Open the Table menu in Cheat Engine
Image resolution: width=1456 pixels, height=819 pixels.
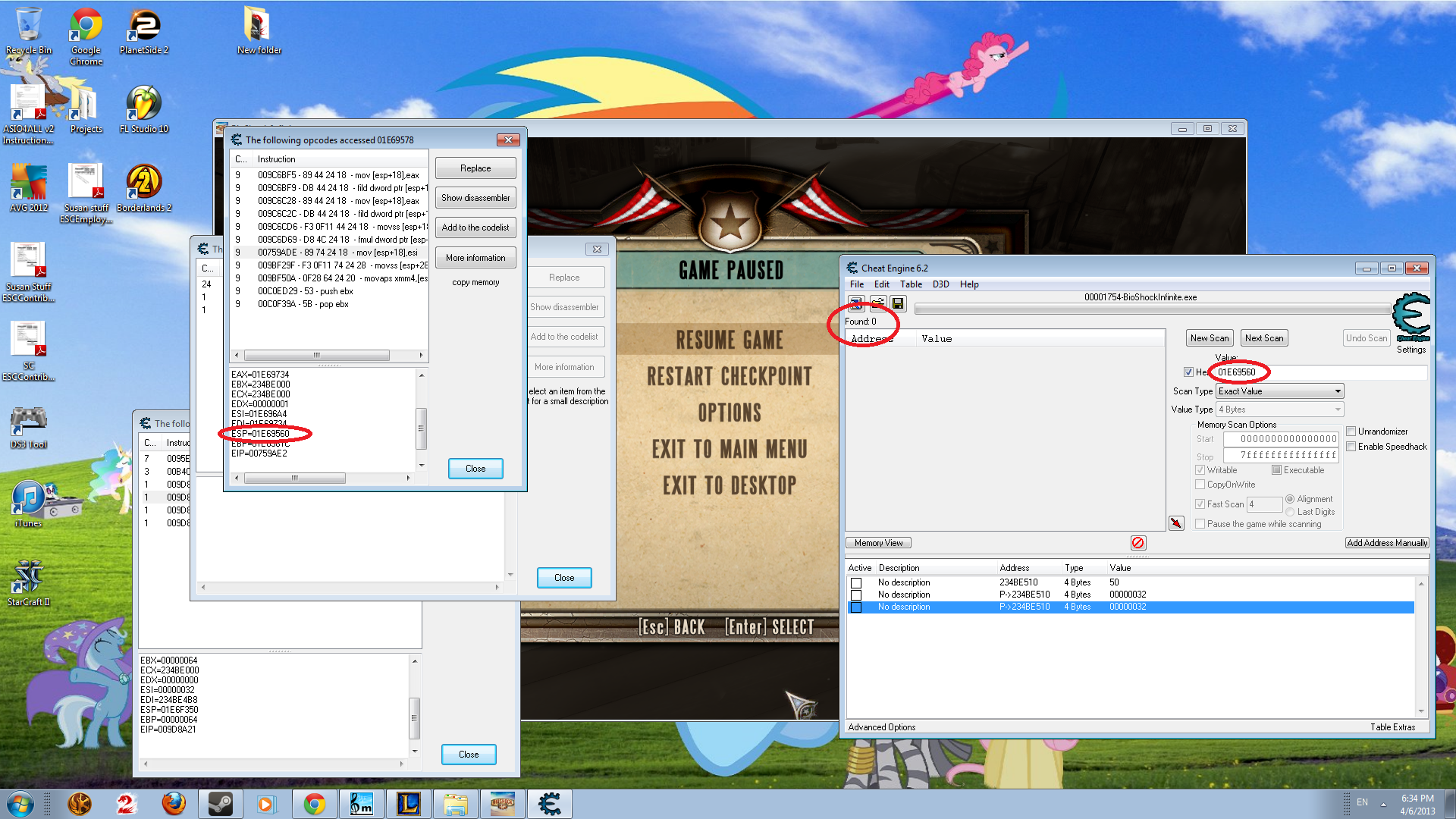(911, 284)
